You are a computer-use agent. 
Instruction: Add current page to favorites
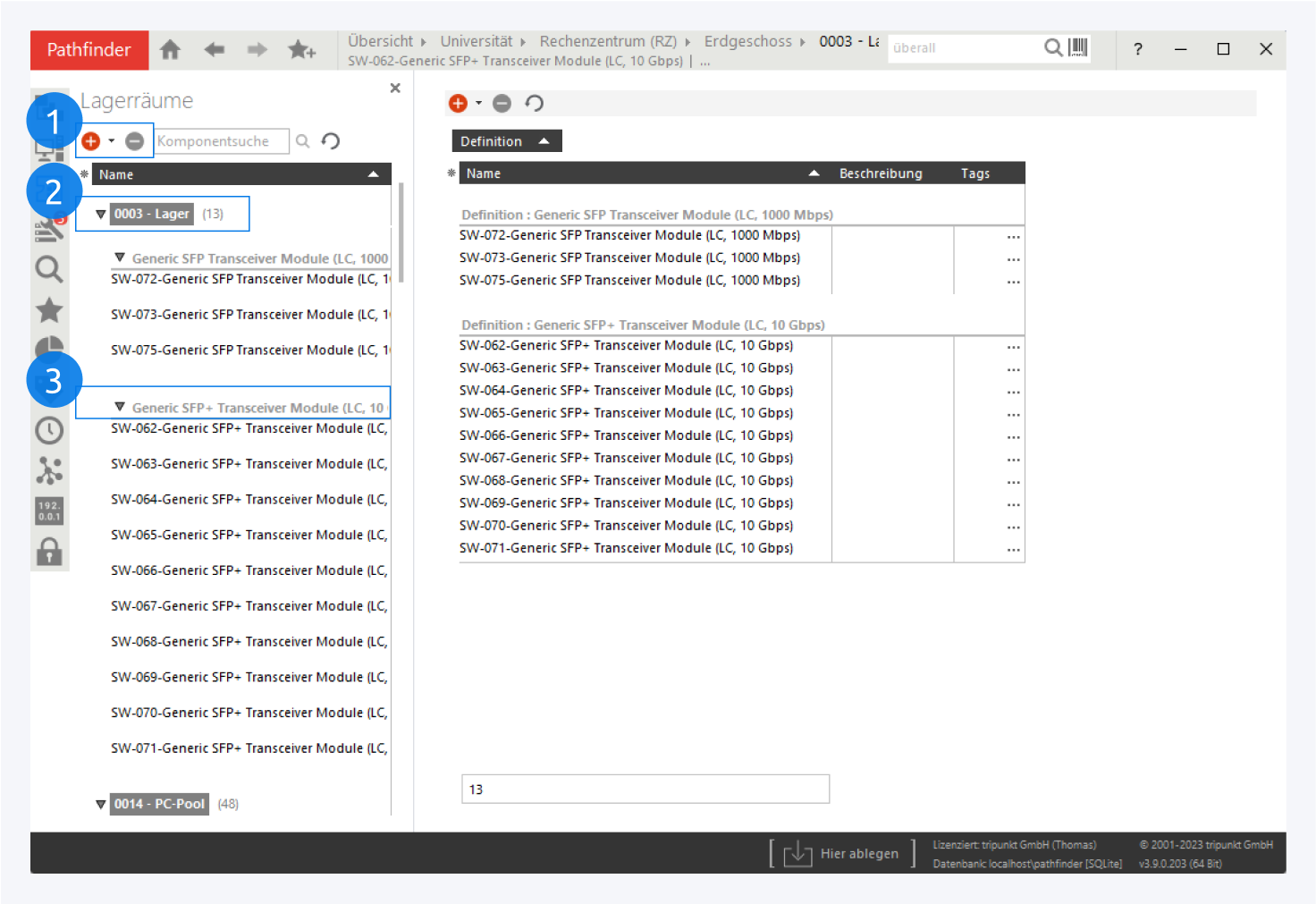point(301,50)
